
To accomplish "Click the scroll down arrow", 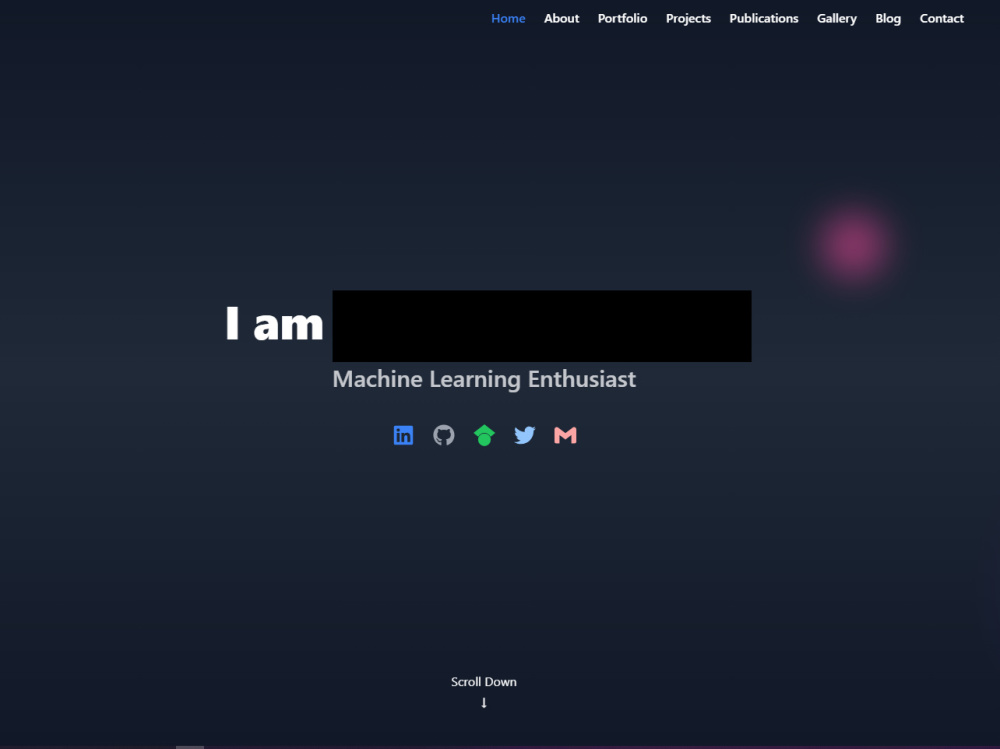I will (x=484, y=702).
